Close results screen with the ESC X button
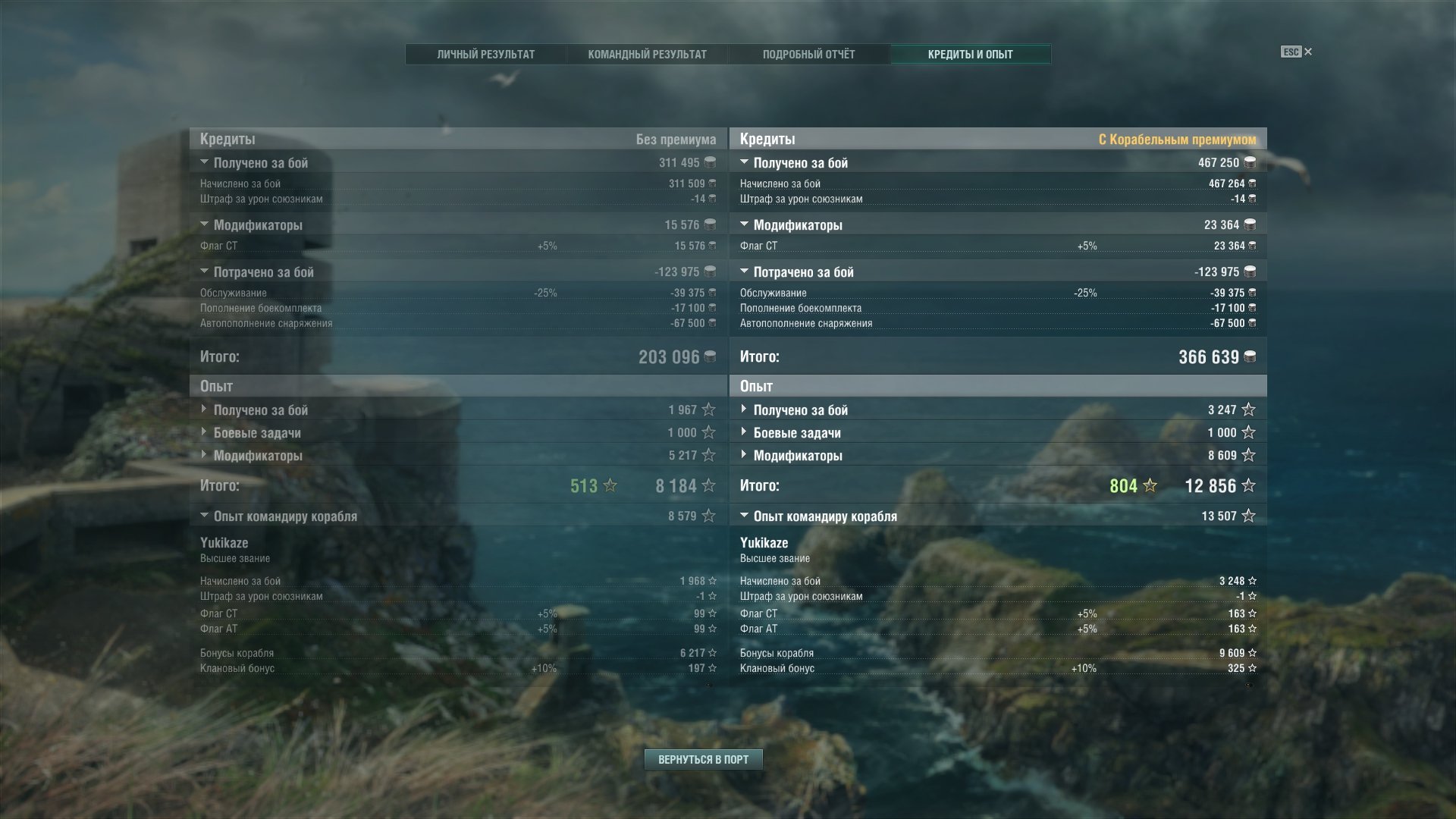The image size is (1456, 819). 1297,52
